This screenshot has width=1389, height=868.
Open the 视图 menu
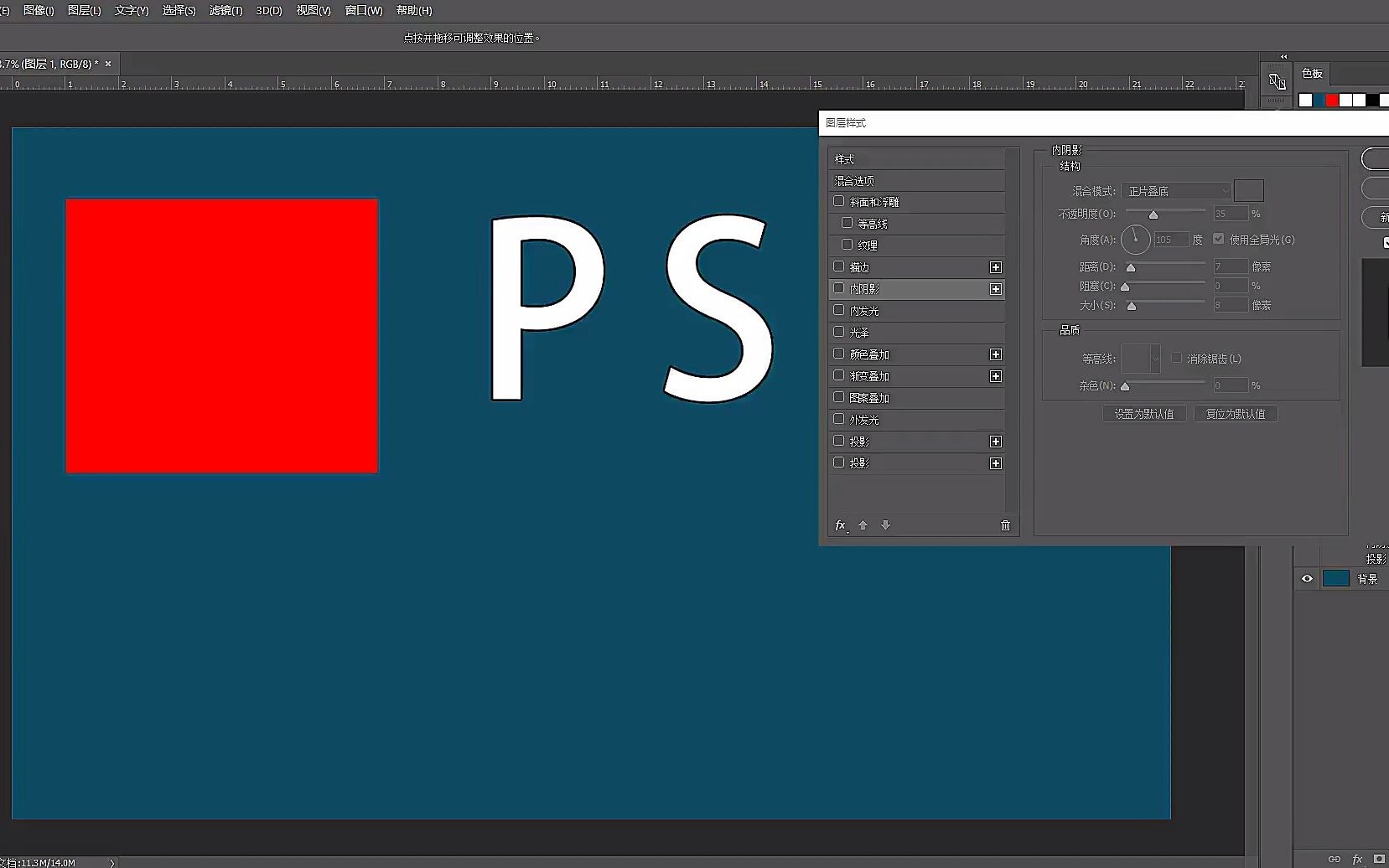(x=314, y=10)
